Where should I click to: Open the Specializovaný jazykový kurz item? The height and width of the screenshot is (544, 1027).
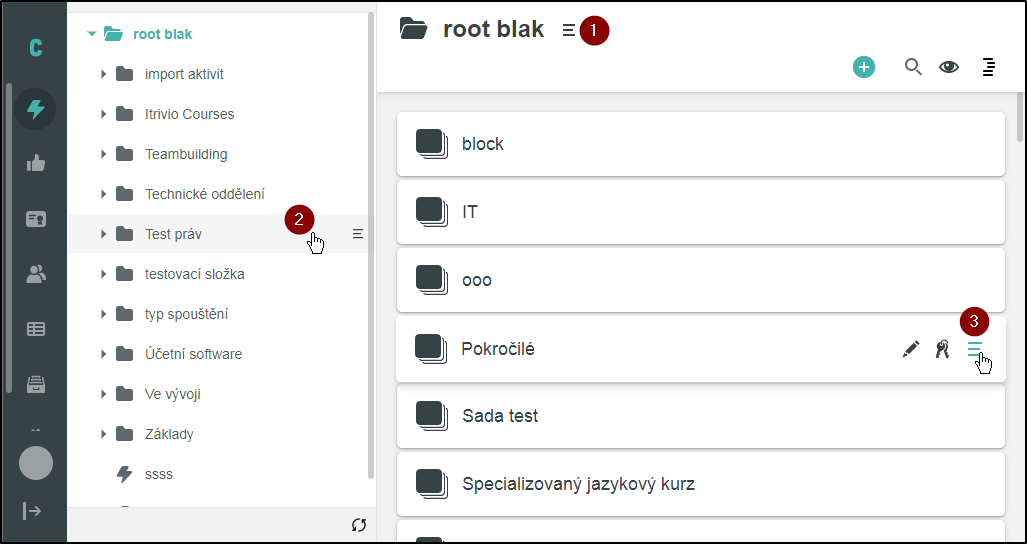(x=578, y=484)
